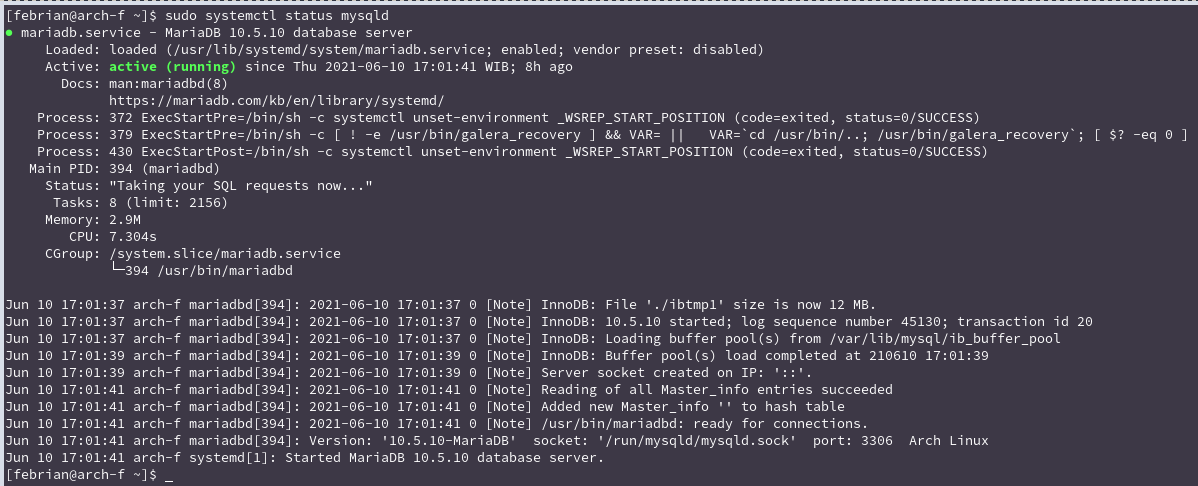The width and height of the screenshot is (1198, 486).
Task: Open the mariadb.com systemd documentation URL
Action: (x=276, y=101)
